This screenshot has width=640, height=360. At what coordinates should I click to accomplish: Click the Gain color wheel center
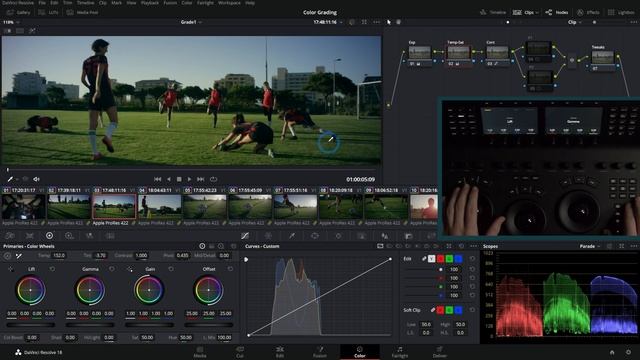(149, 290)
